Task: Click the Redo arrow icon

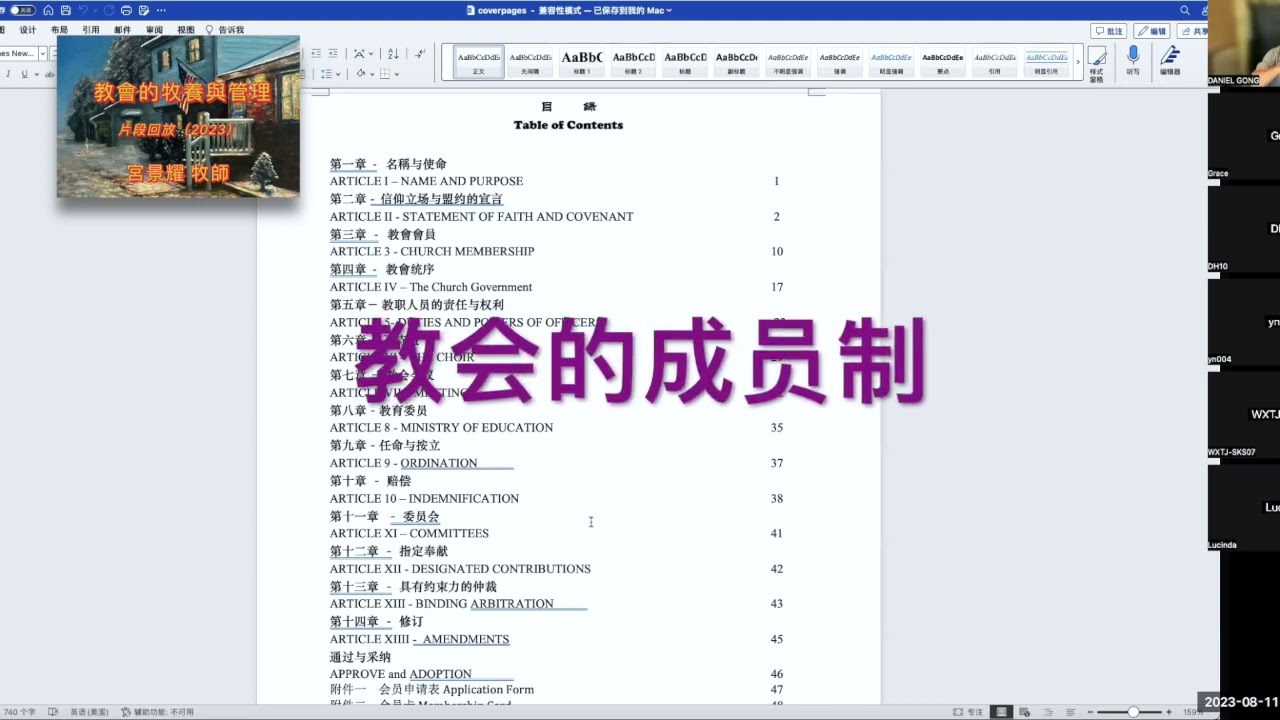Action: tap(108, 10)
